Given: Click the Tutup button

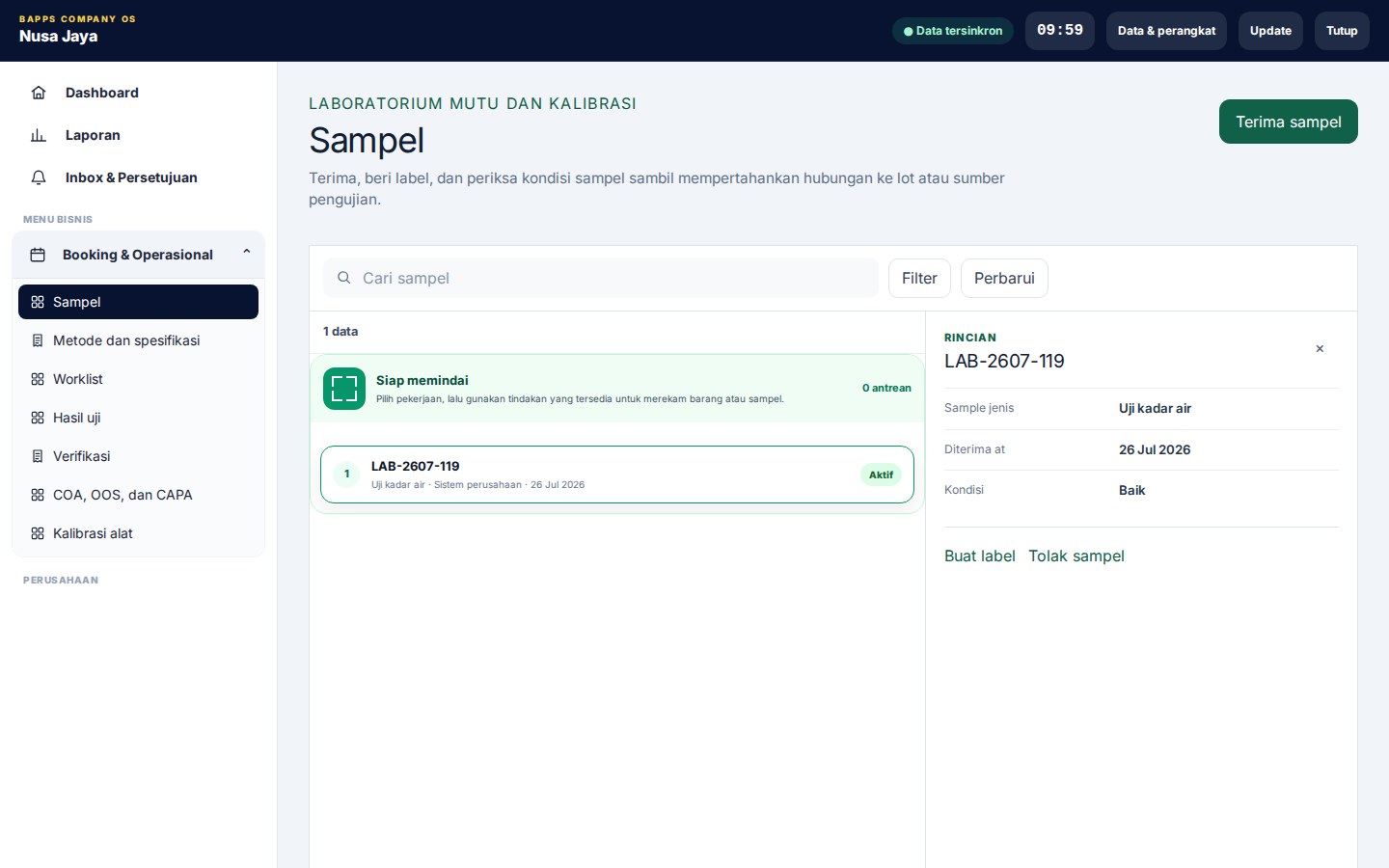Looking at the screenshot, I should click(x=1342, y=31).
